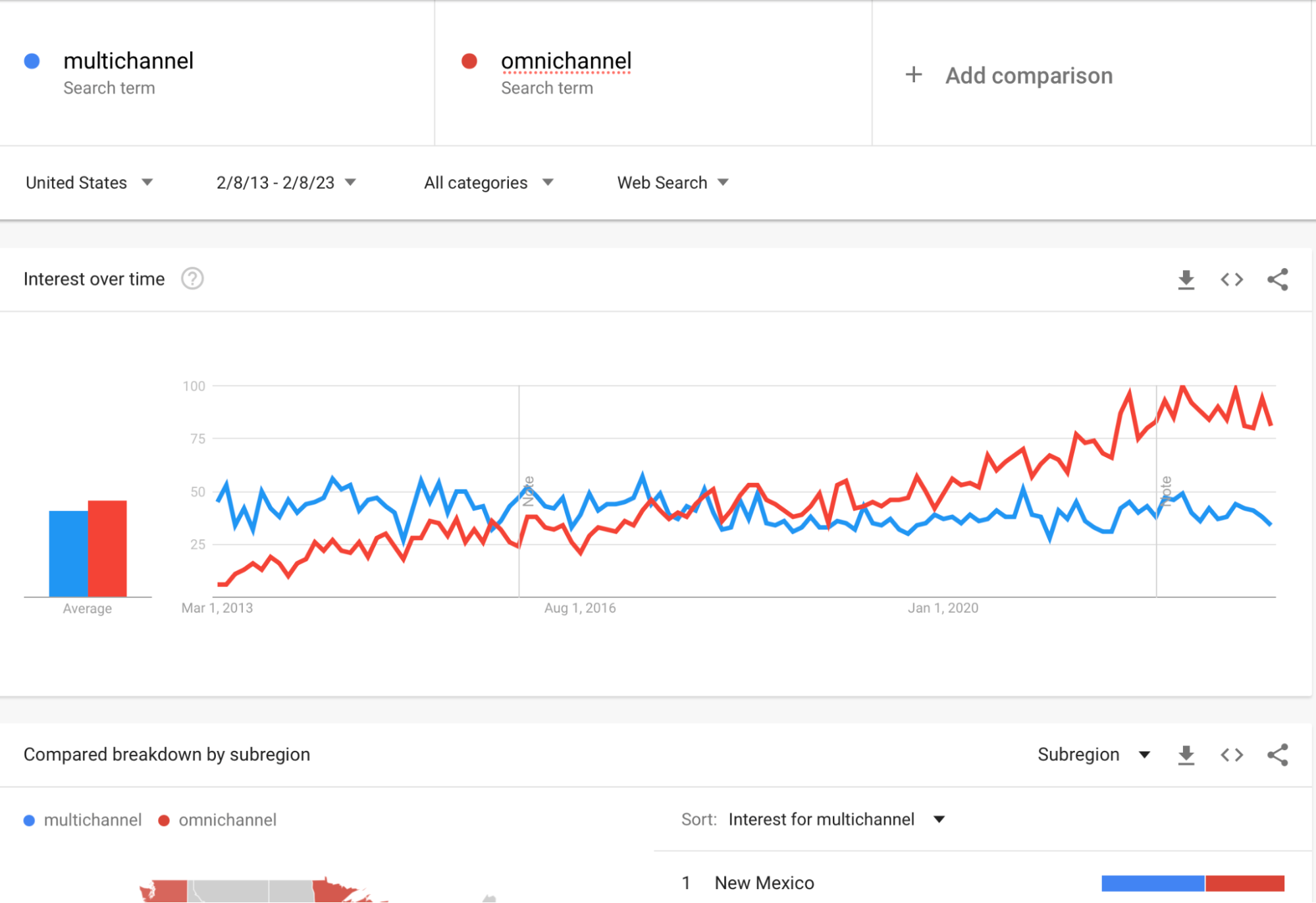Open the Sort: Interest for multichannel dropdown
Screen dimensions: 1316x903
click(836, 819)
